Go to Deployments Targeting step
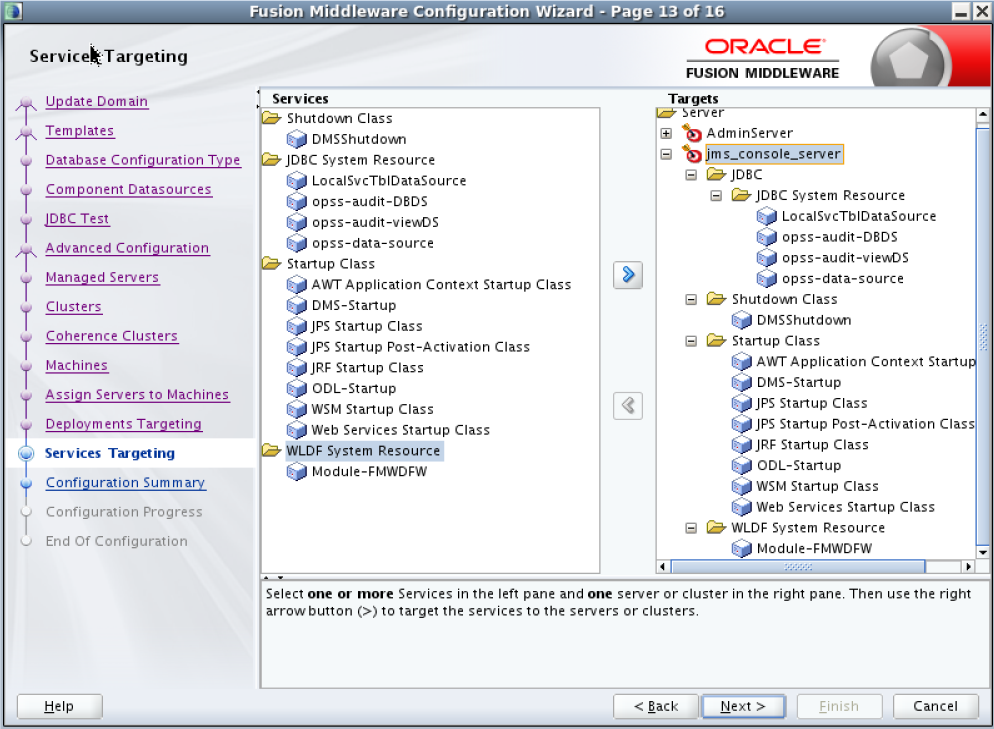994x729 pixels. [124, 424]
